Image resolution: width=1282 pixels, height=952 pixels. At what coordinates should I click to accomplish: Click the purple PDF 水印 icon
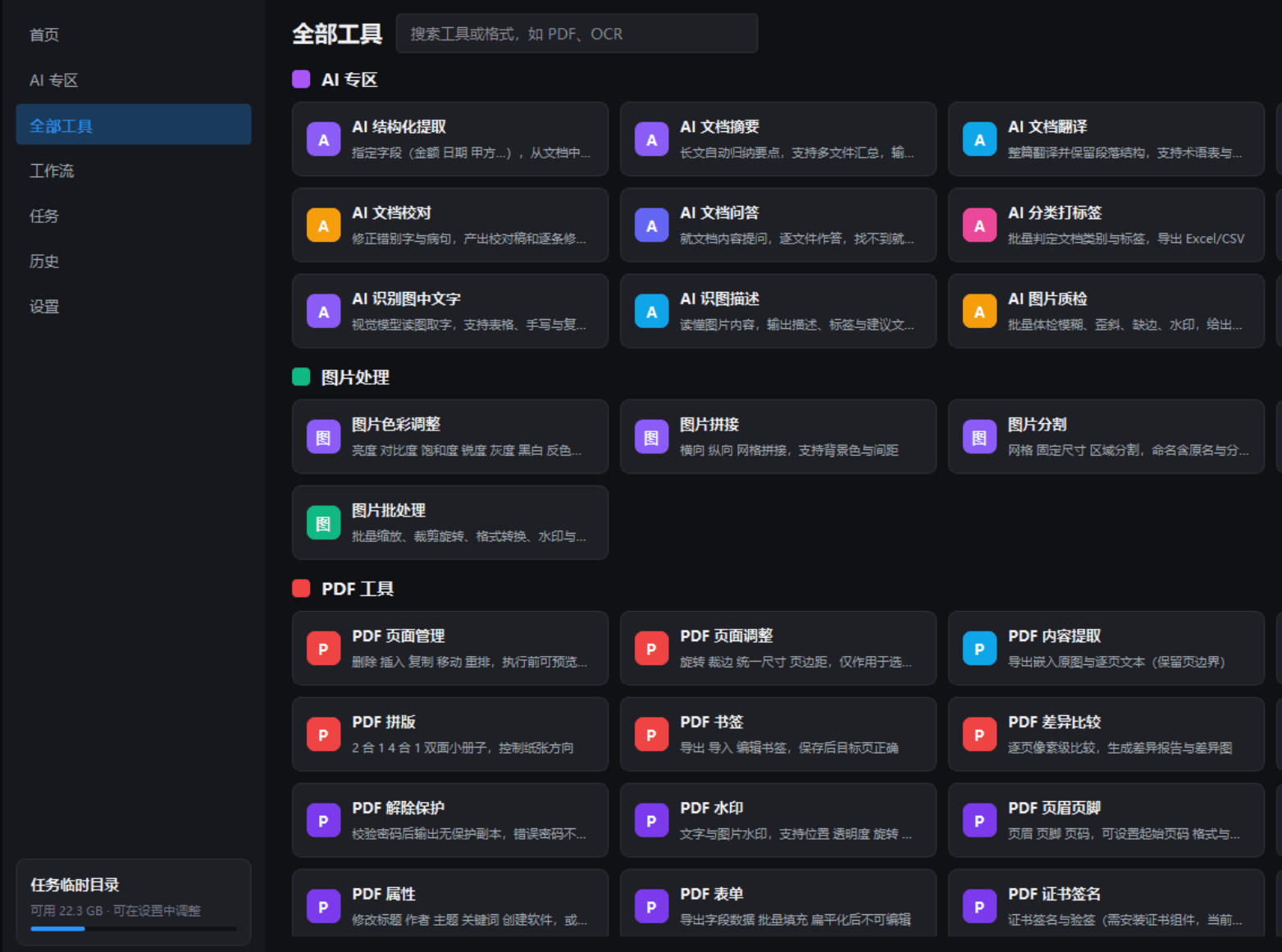pos(651,821)
